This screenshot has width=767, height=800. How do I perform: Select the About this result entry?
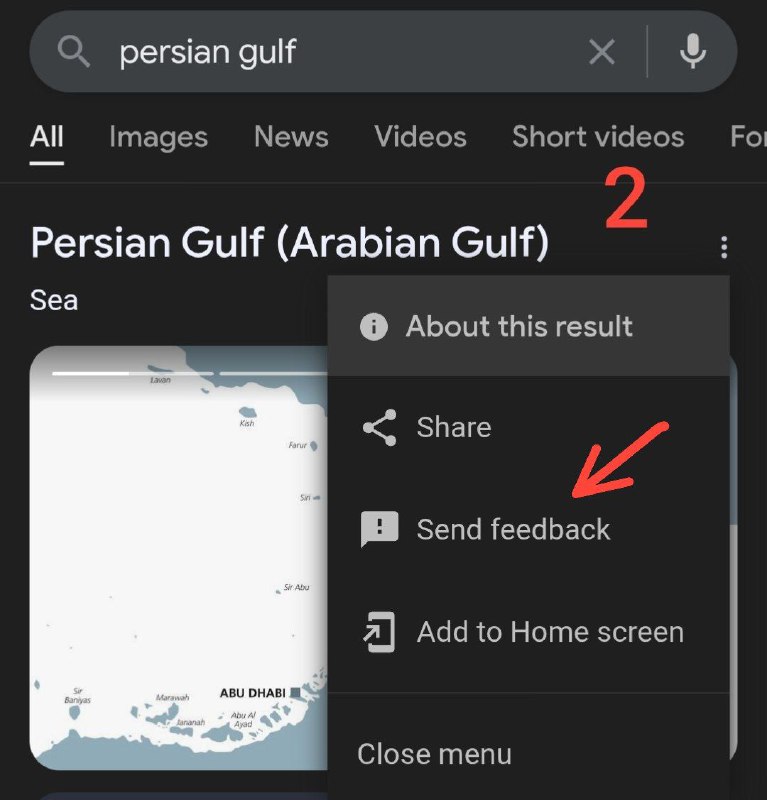tap(529, 326)
